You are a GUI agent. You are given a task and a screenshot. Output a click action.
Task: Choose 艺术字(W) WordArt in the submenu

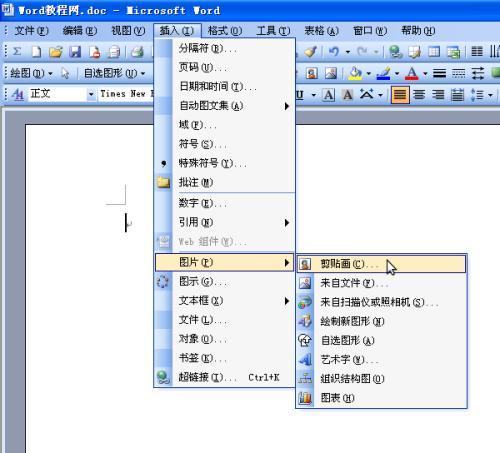pyautogui.click(x=381, y=360)
